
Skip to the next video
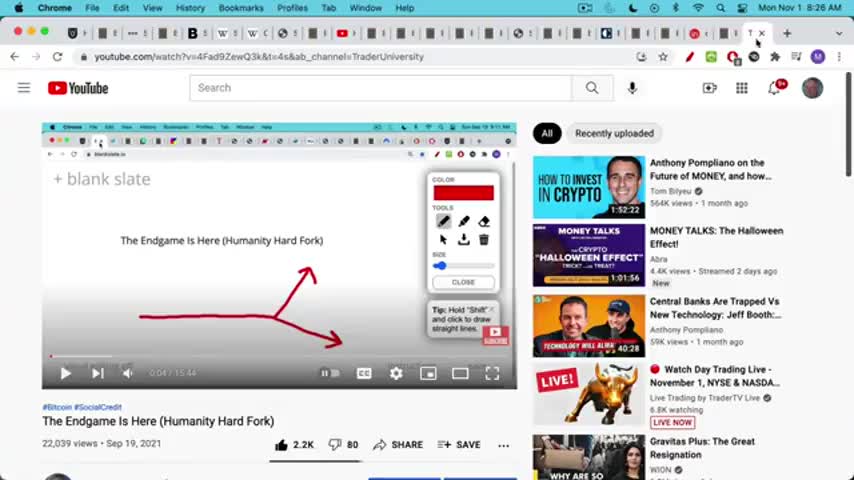point(97,373)
